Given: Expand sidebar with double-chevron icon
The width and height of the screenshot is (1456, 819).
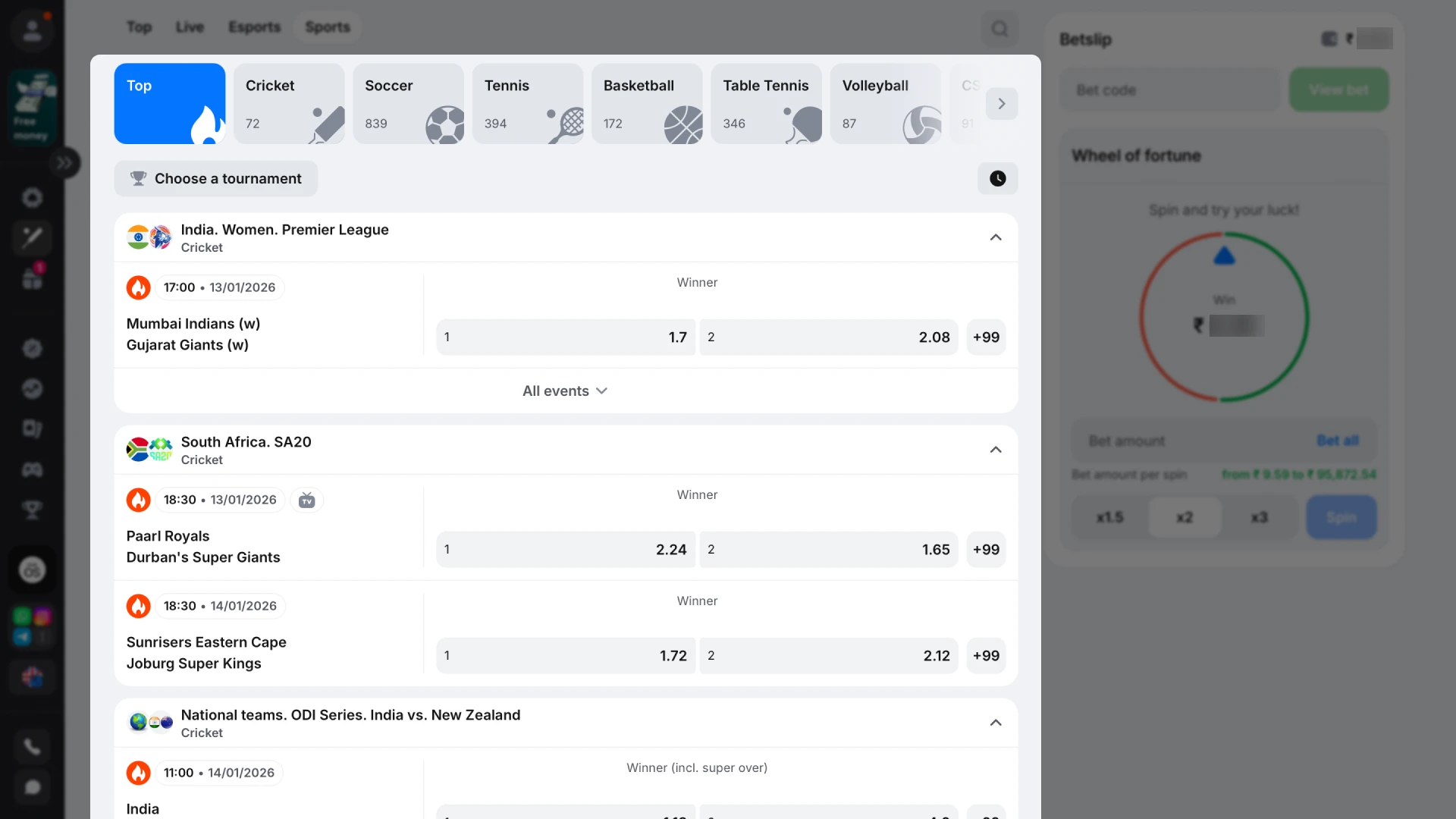Looking at the screenshot, I should (65, 162).
